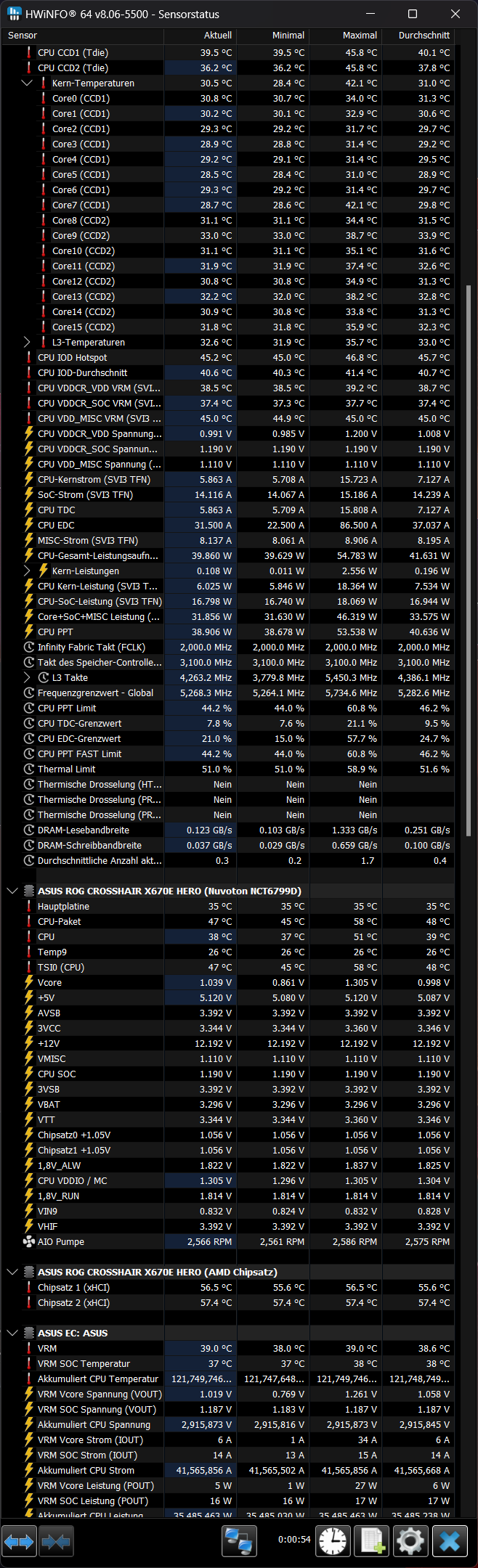Click the Aktuell column header
The height and width of the screenshot is (1568, 478).
tap(200, 35)
